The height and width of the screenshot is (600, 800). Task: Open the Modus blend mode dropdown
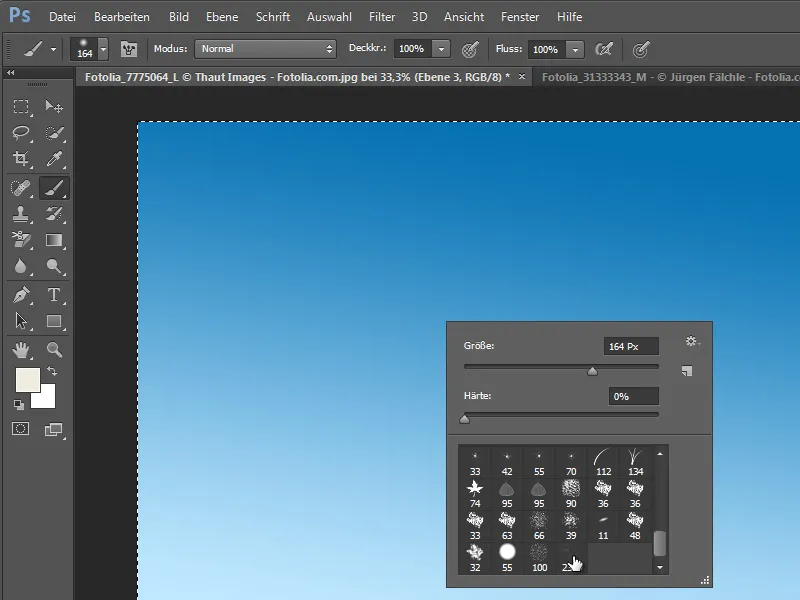(x=265, y=49)
